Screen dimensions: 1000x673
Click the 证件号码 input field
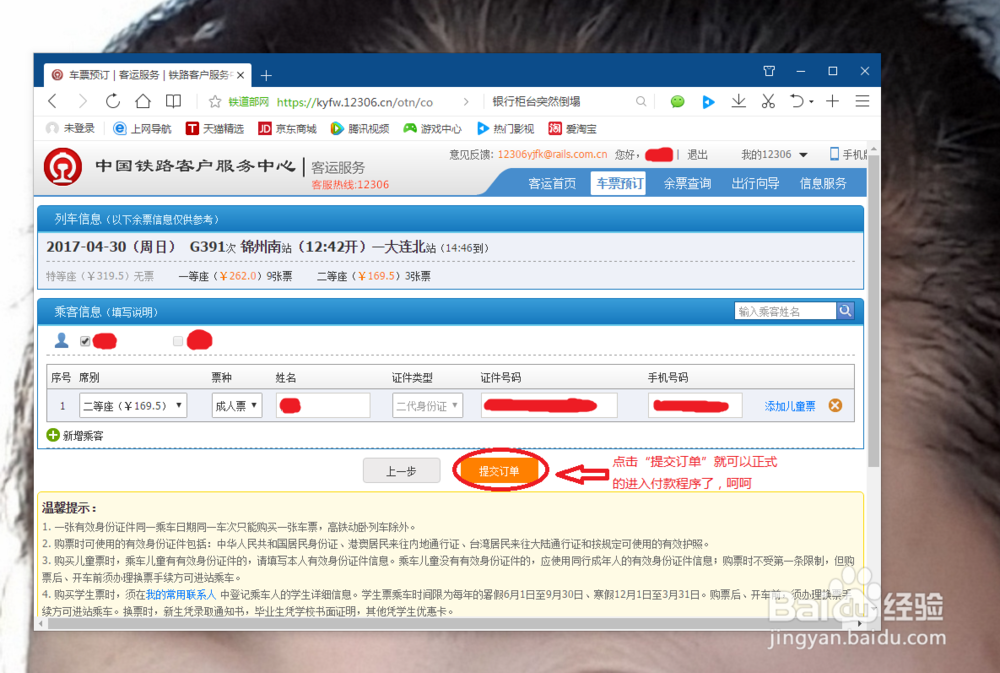549,406
